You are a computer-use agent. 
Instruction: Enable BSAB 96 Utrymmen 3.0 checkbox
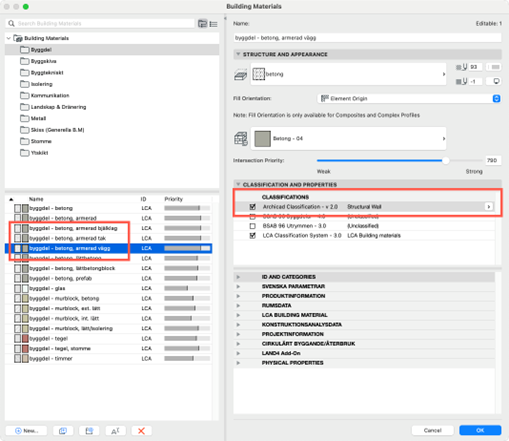coord(253,226)
